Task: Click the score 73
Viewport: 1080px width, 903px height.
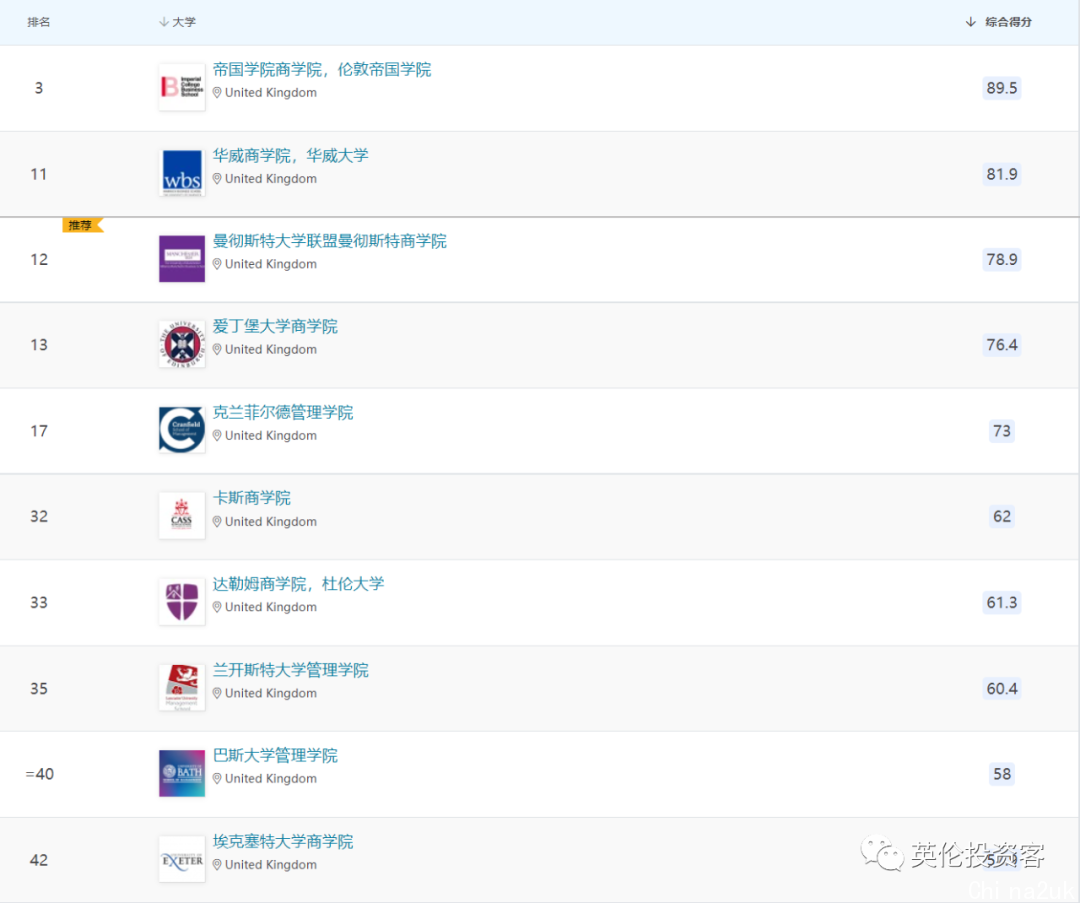Action: coord(1001,431)
